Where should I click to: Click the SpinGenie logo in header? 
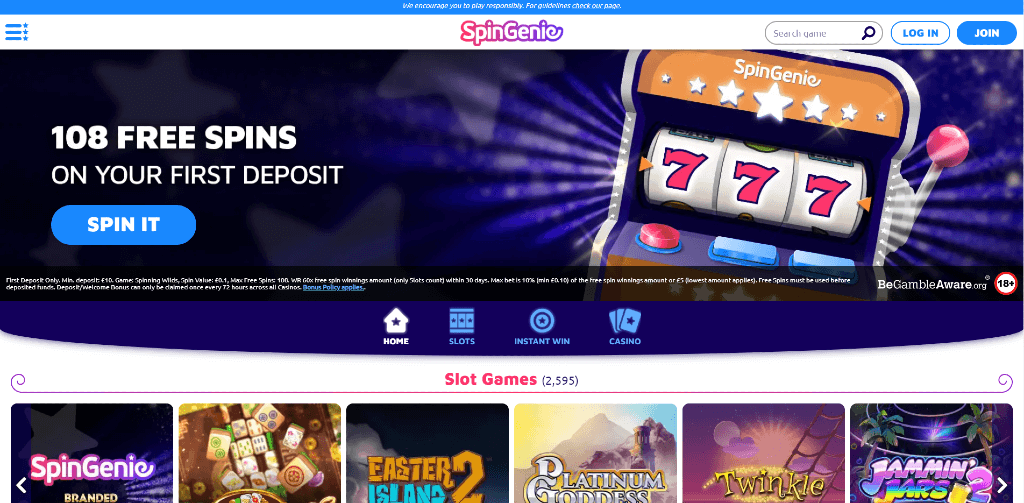coord(511,32)
